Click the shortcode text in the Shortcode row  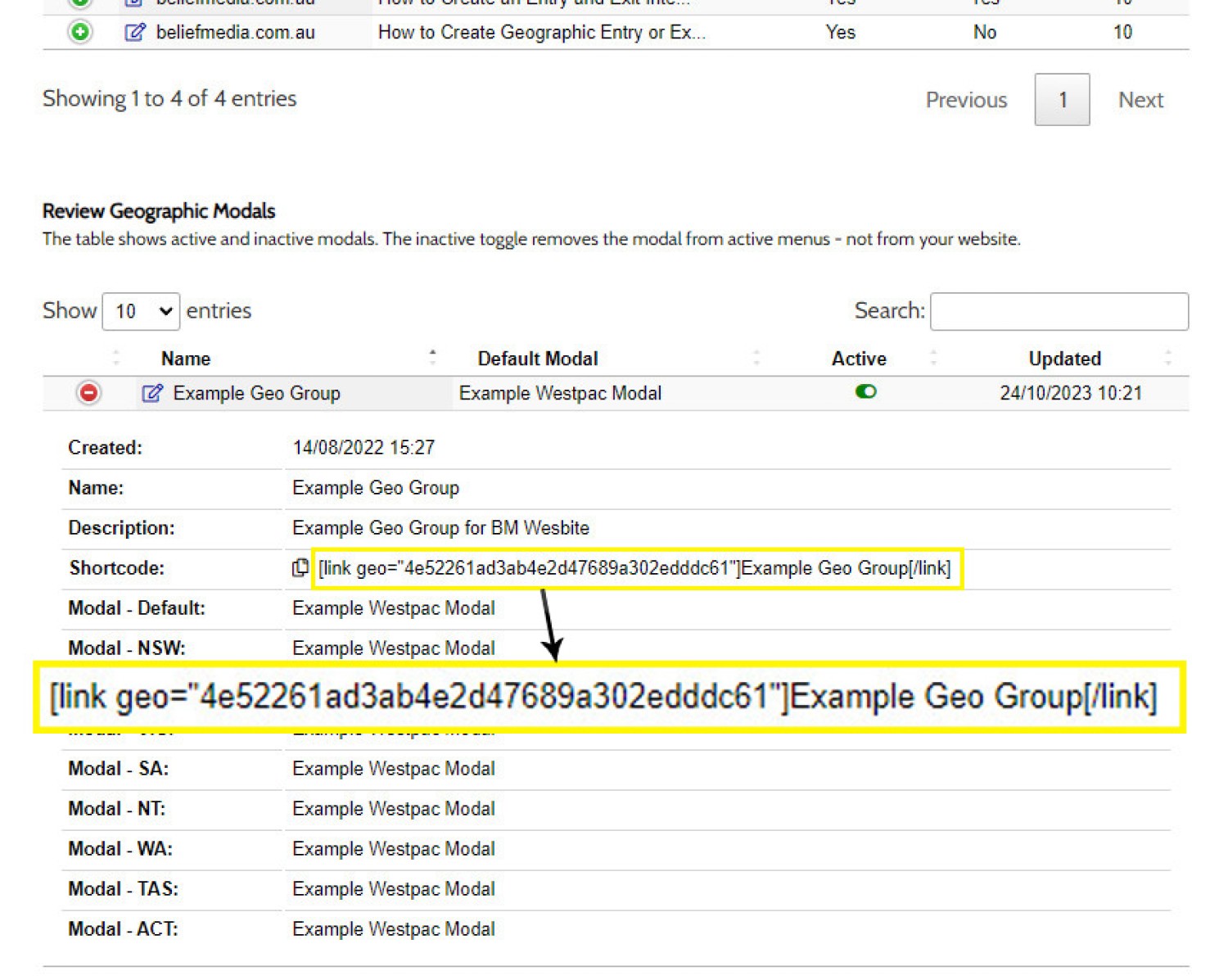point(634,568)
